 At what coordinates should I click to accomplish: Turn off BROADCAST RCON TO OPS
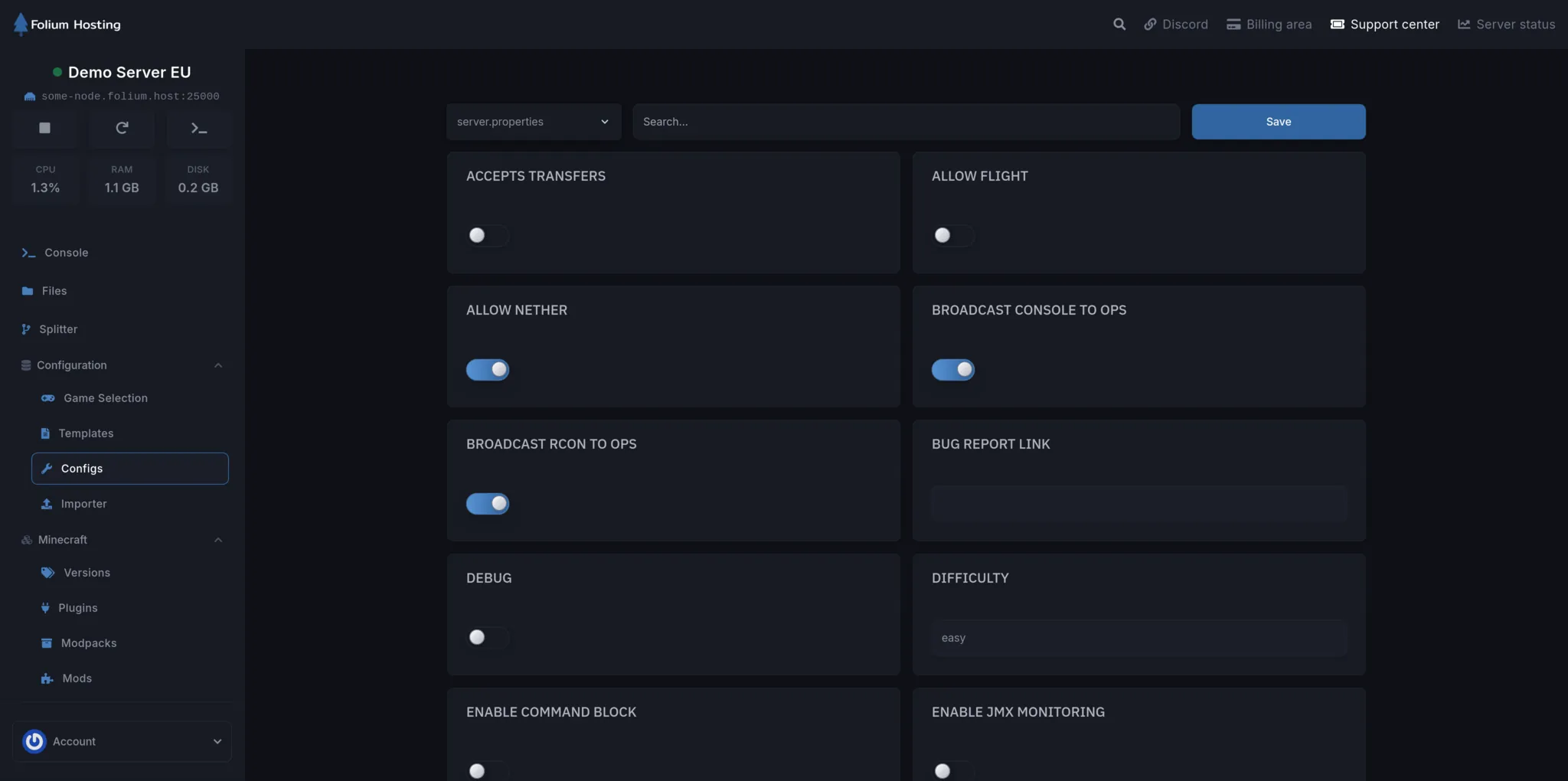coord(488,504)
